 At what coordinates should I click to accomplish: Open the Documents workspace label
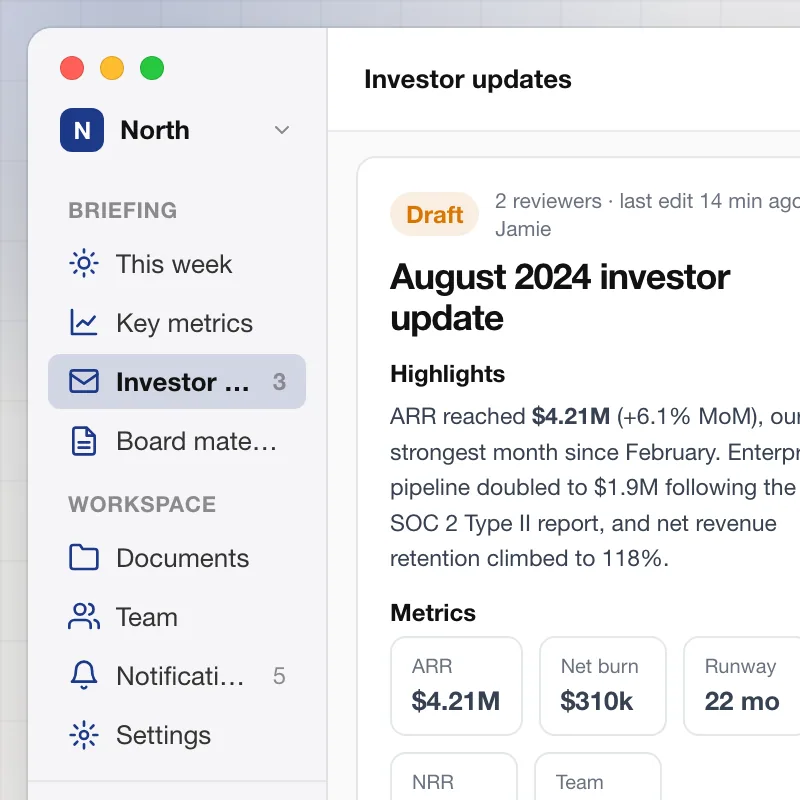coord(183,558)
